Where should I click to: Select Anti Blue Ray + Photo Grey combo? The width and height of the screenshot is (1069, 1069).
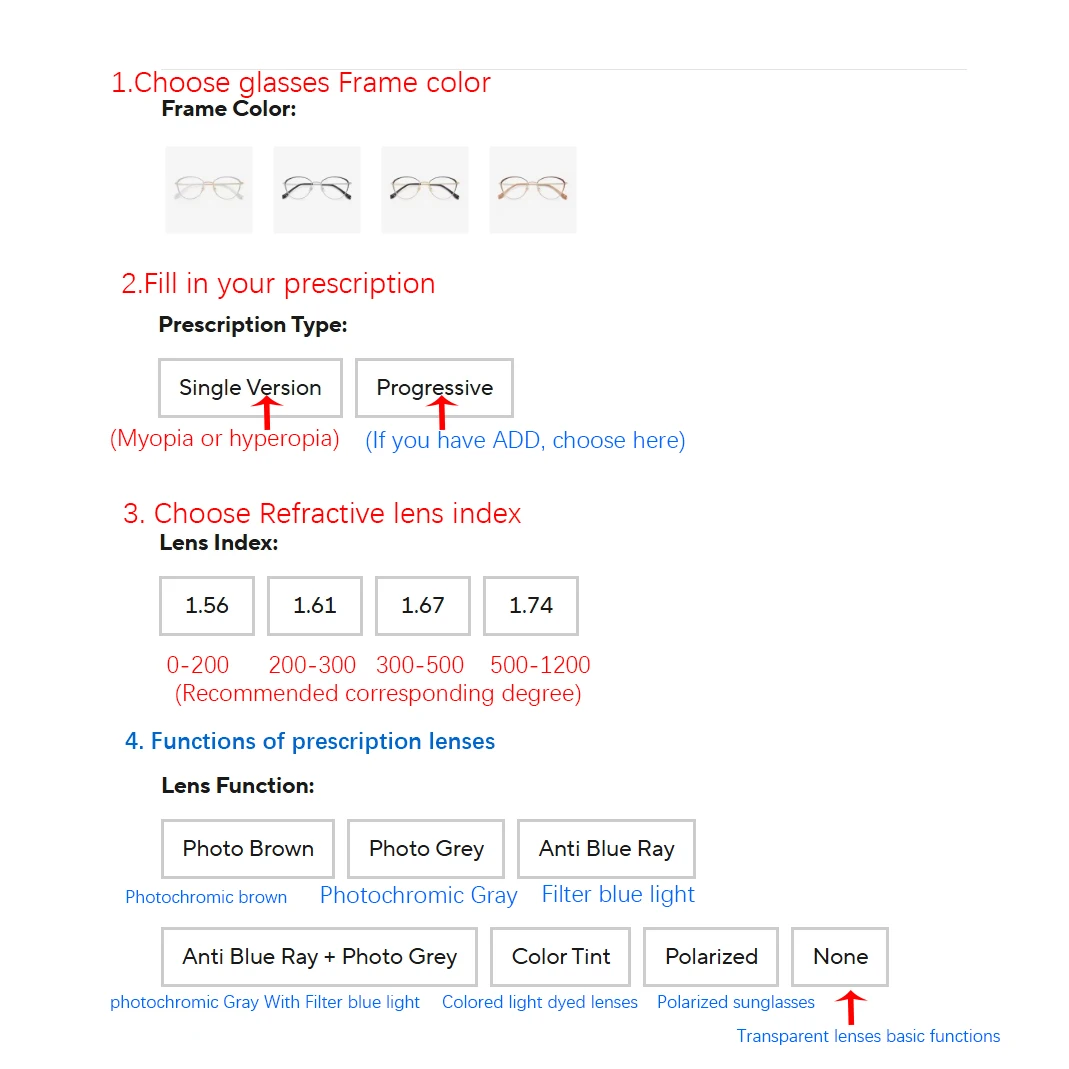point(319,957)
